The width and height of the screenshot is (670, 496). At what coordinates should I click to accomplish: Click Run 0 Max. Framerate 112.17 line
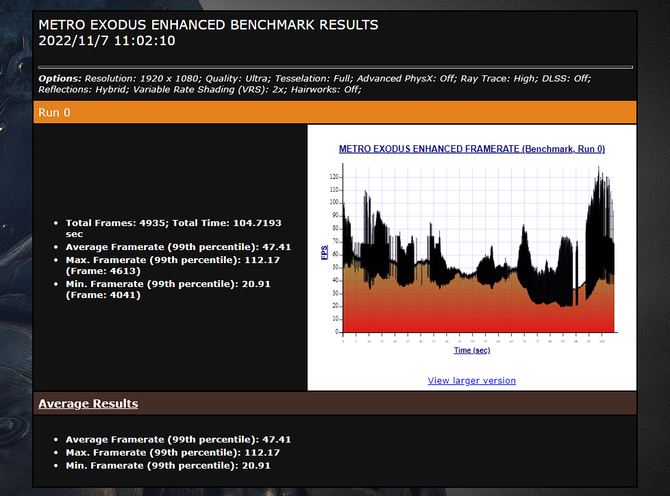pos(173,265)
